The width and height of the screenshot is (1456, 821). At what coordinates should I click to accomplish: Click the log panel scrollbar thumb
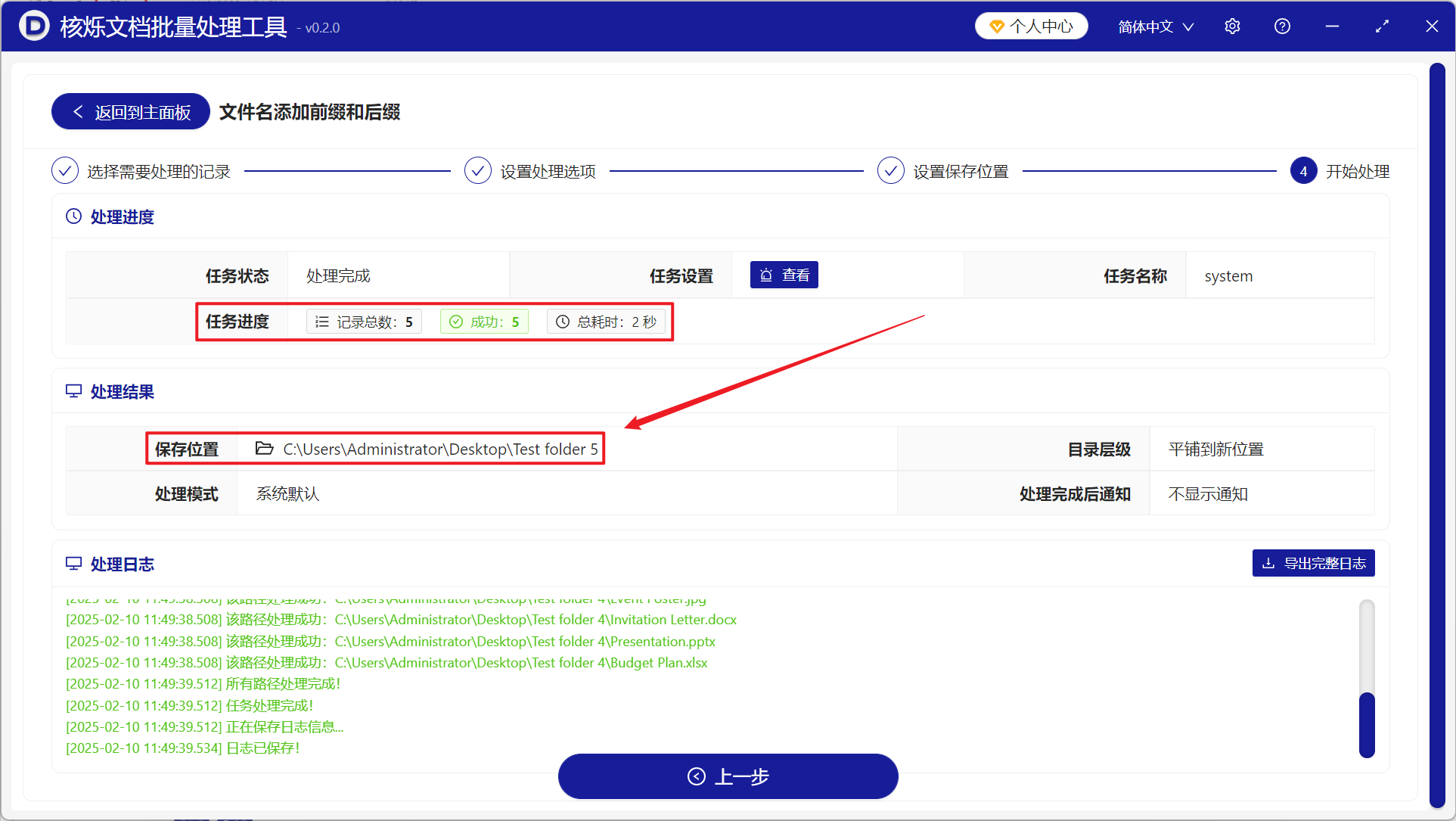click(1367, 724)
